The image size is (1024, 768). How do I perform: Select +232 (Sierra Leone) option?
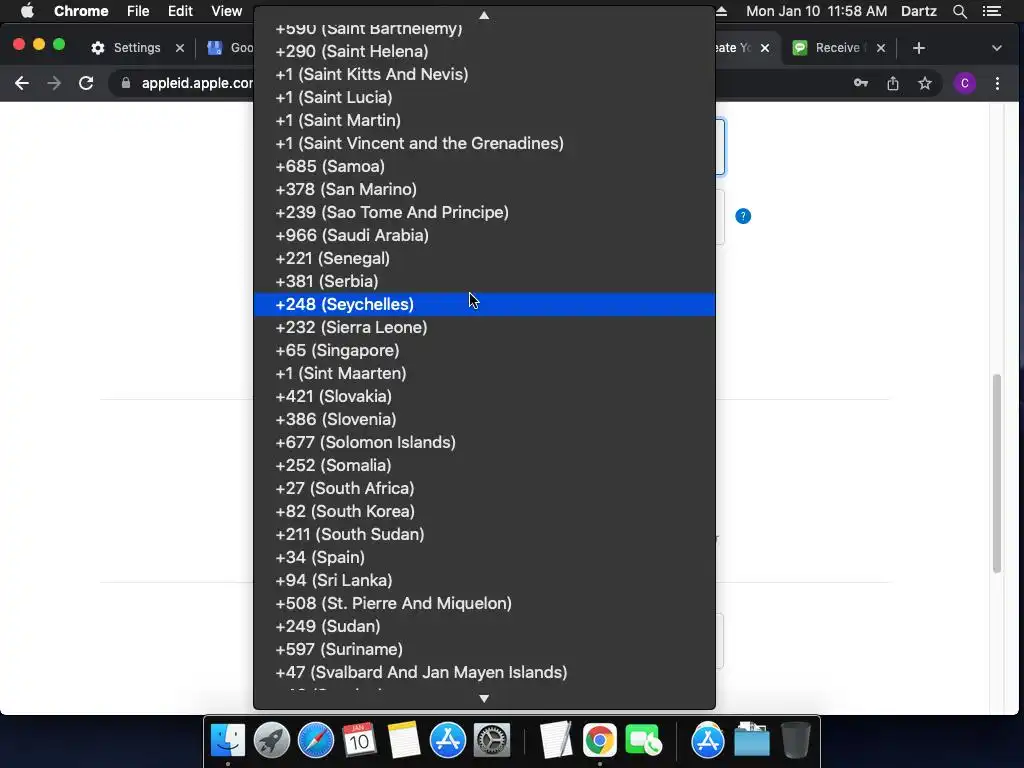coord(484,327)
